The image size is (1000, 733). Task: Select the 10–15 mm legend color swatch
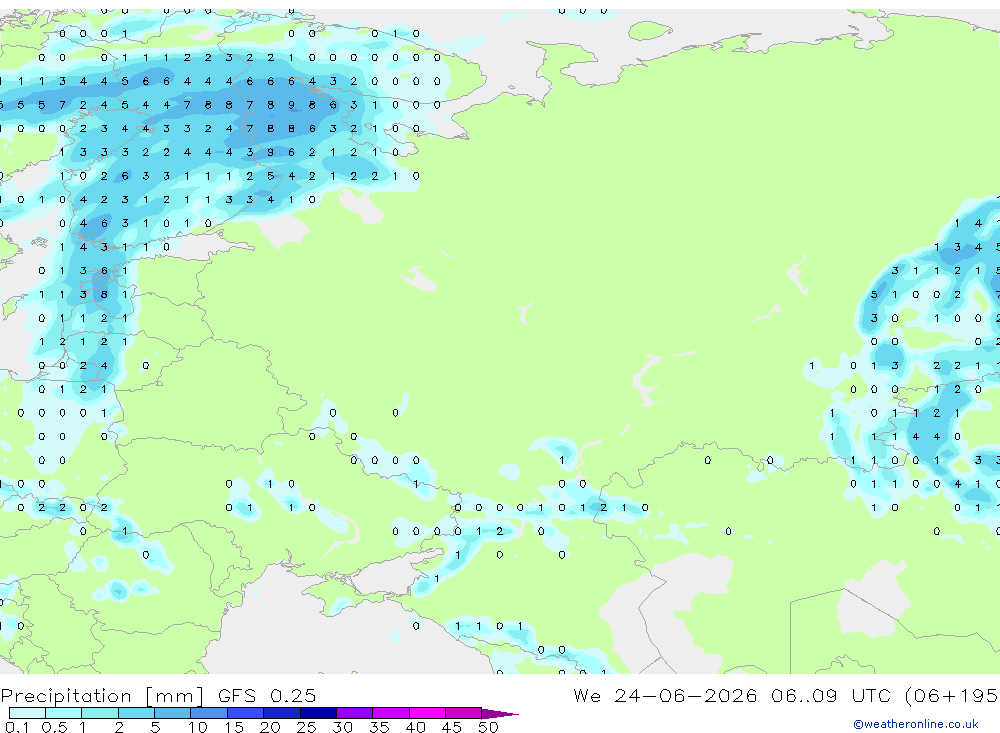coord(209,713)
